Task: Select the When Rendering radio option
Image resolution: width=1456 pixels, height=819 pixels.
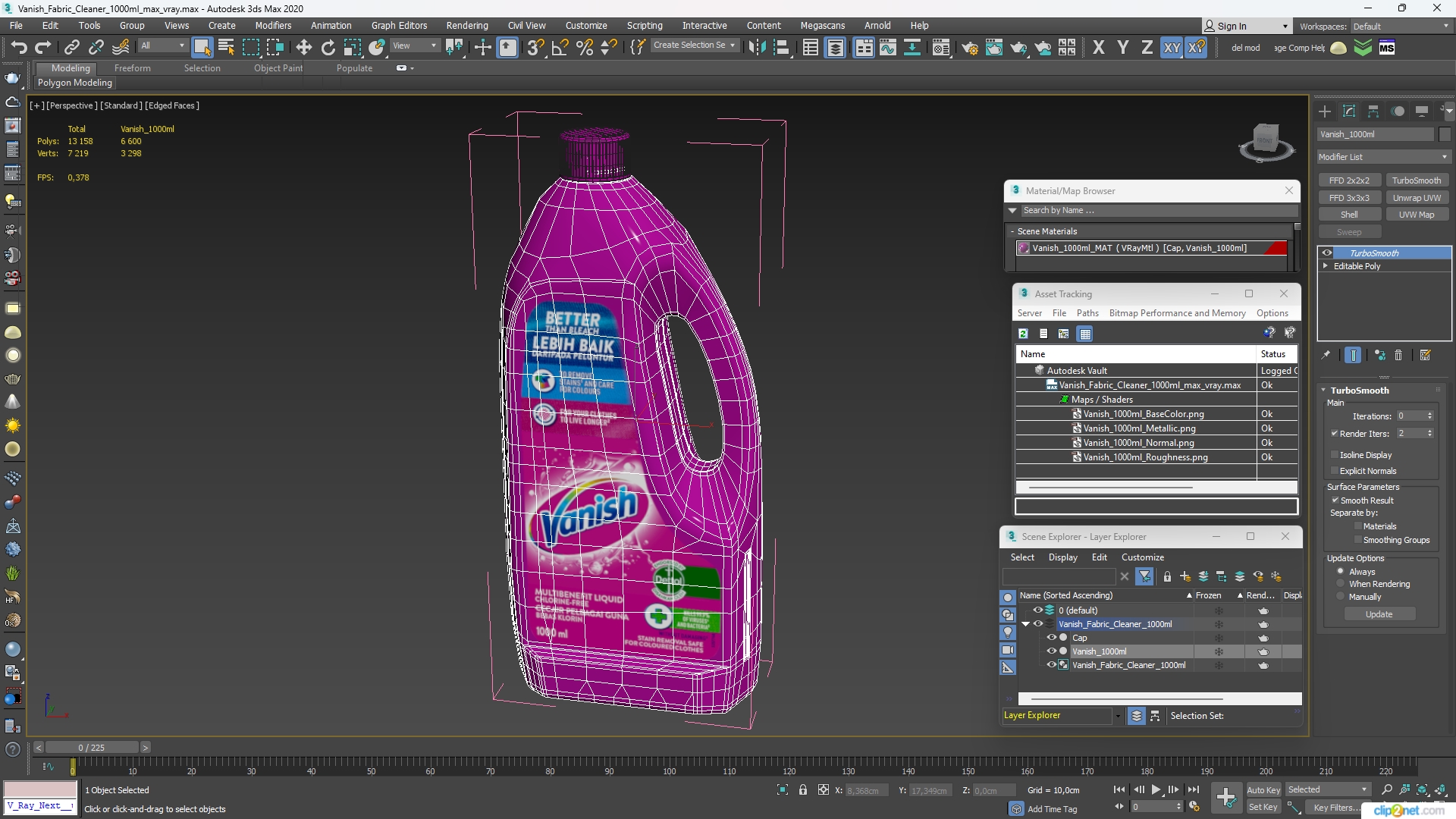Action: pyautogui.click(x=1341, y=584)
